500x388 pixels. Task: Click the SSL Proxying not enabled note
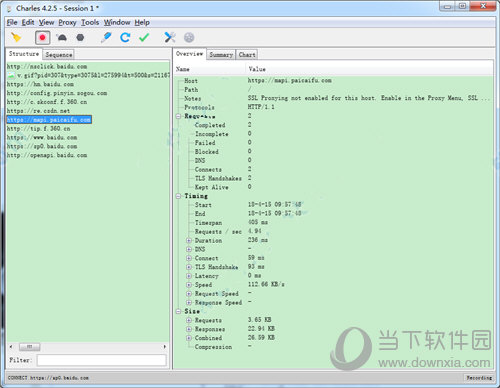(369, 98)
